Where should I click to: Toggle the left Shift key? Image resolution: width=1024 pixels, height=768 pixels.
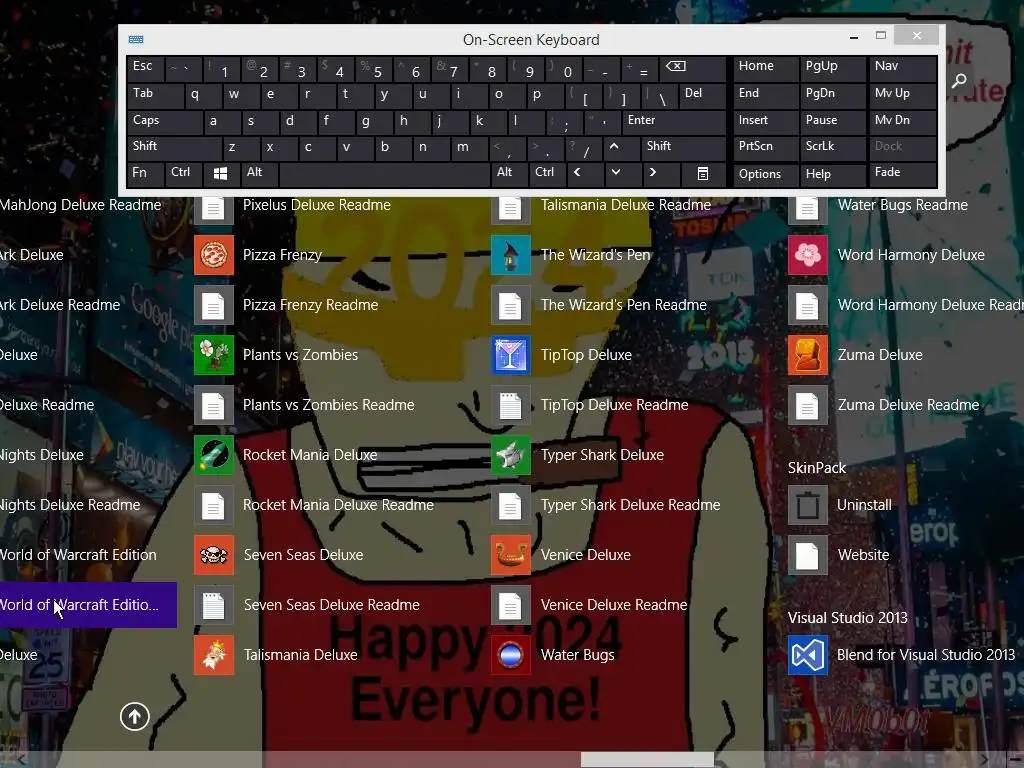tap(174, 148)
